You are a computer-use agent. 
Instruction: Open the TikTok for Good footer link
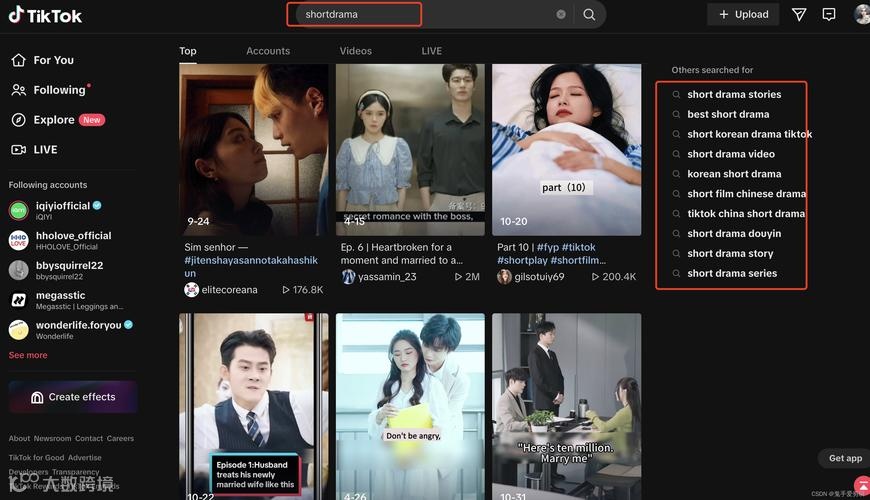[37, 458]
